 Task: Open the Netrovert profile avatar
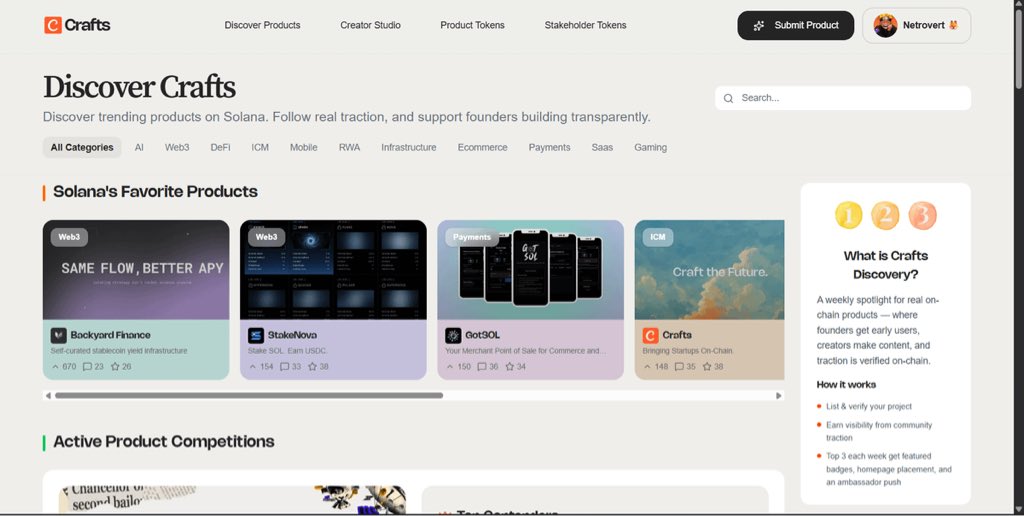point(885,25)
